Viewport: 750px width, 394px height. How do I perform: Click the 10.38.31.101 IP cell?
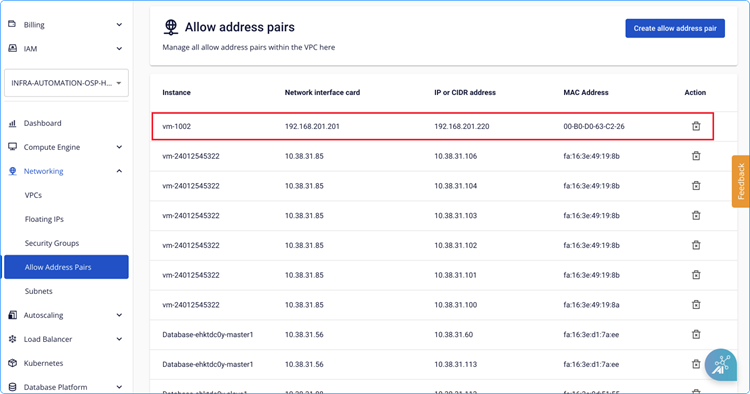pyautogui.click(x=455, y=274)
